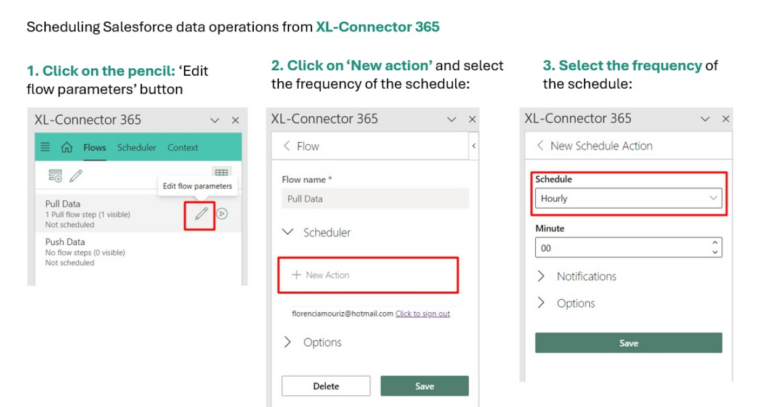Expand the Notifications section
The height and width of the screenshot is (407, 768).
pos(542,276)
